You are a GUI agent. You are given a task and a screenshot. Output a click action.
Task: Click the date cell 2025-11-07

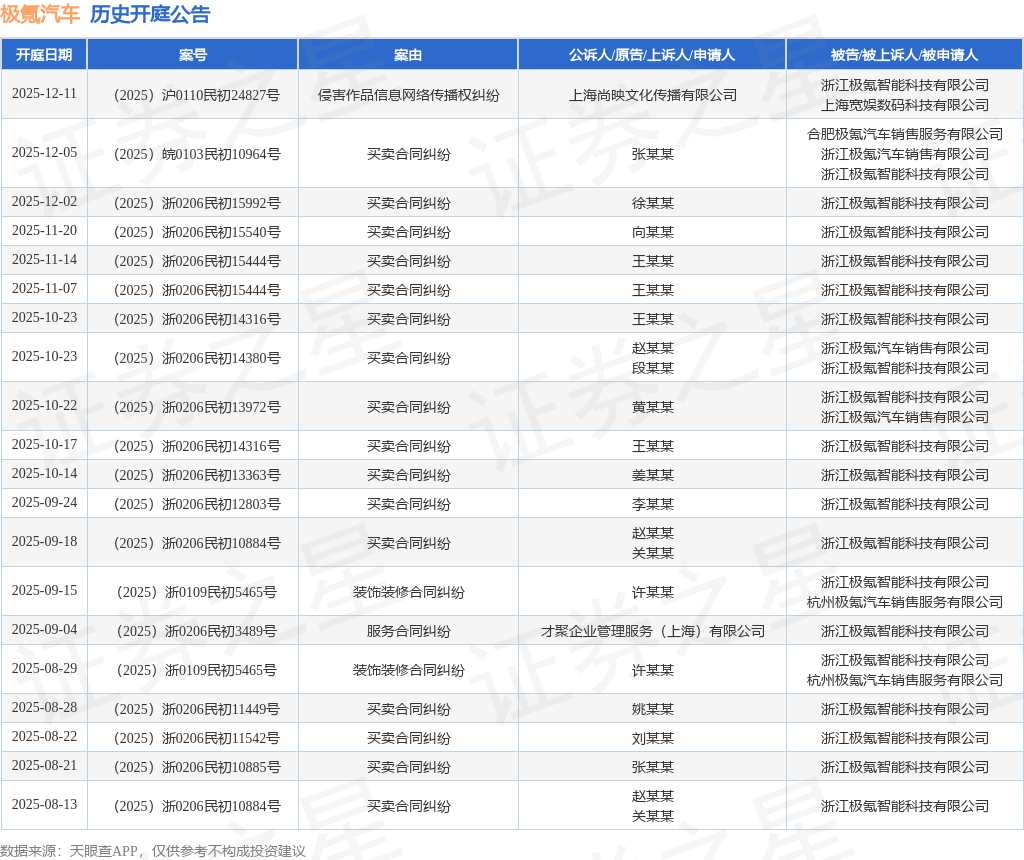click(44, 288)
